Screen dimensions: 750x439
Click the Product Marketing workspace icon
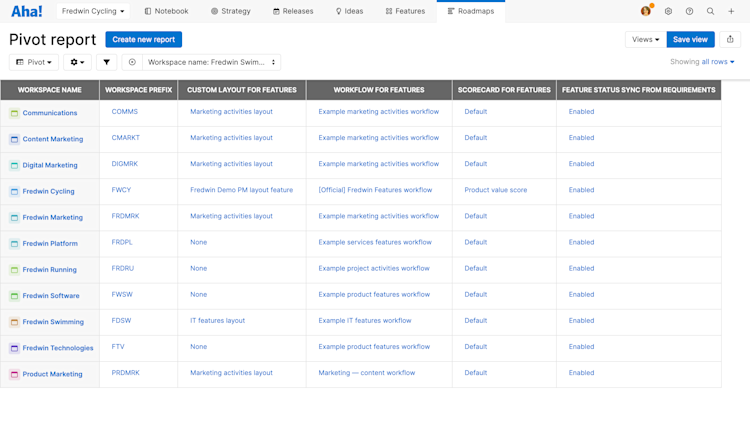[x=14, y=374]
